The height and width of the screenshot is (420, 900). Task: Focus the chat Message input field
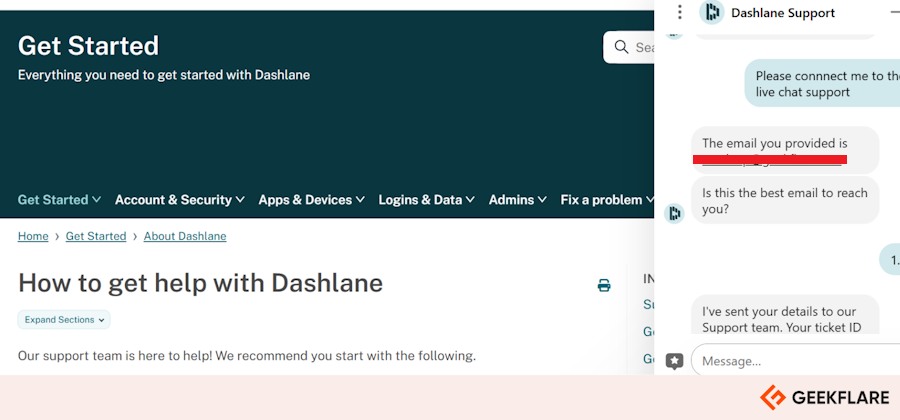point(796,361)
